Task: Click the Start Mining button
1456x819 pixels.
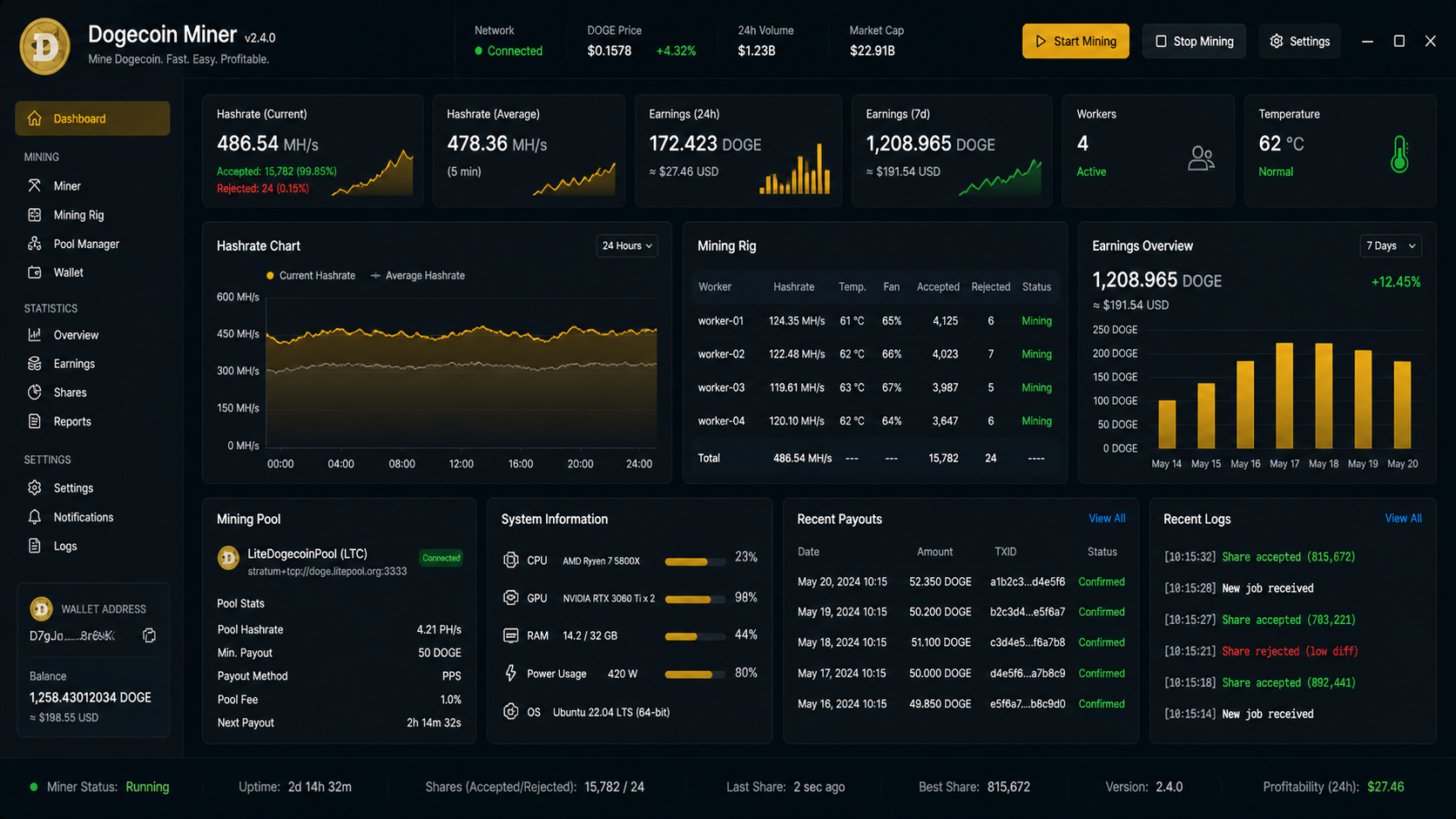Action: (1075, 41)
